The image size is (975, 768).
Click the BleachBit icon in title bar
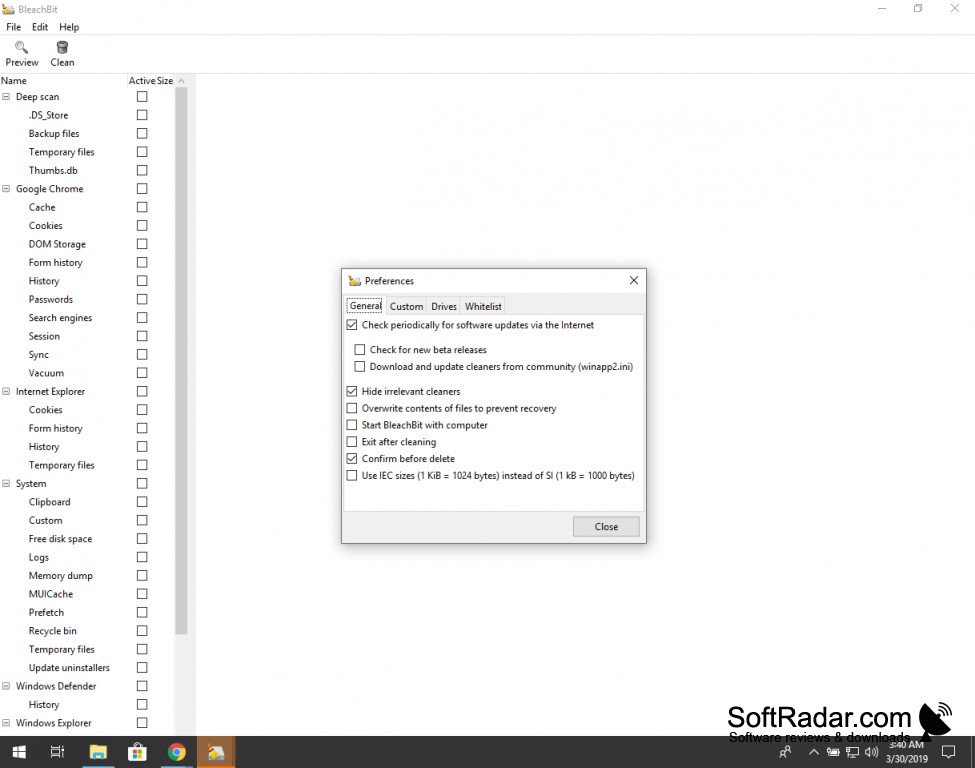(x=8, y=9)
